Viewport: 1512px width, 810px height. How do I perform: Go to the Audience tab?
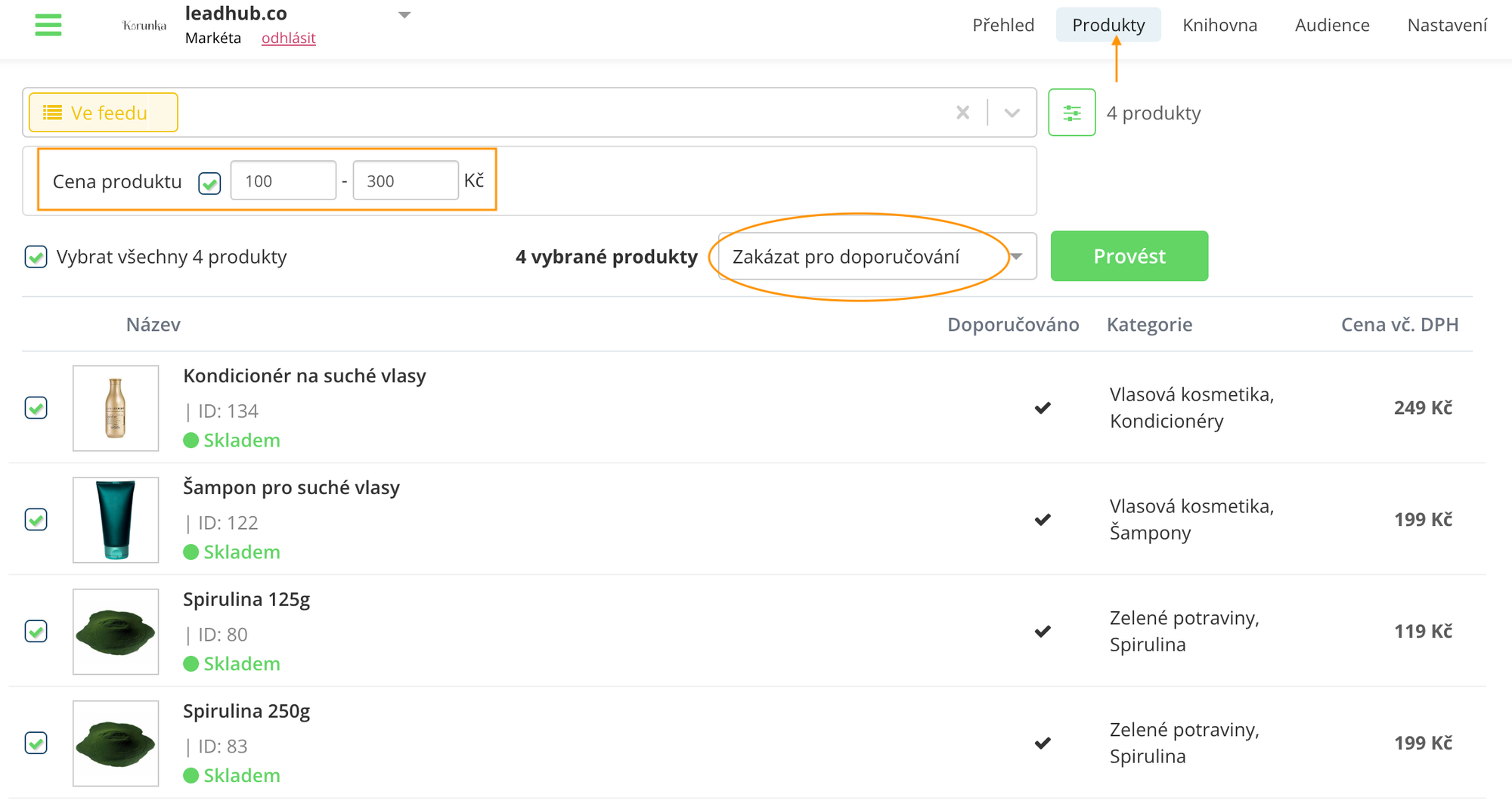[1331, 25]
